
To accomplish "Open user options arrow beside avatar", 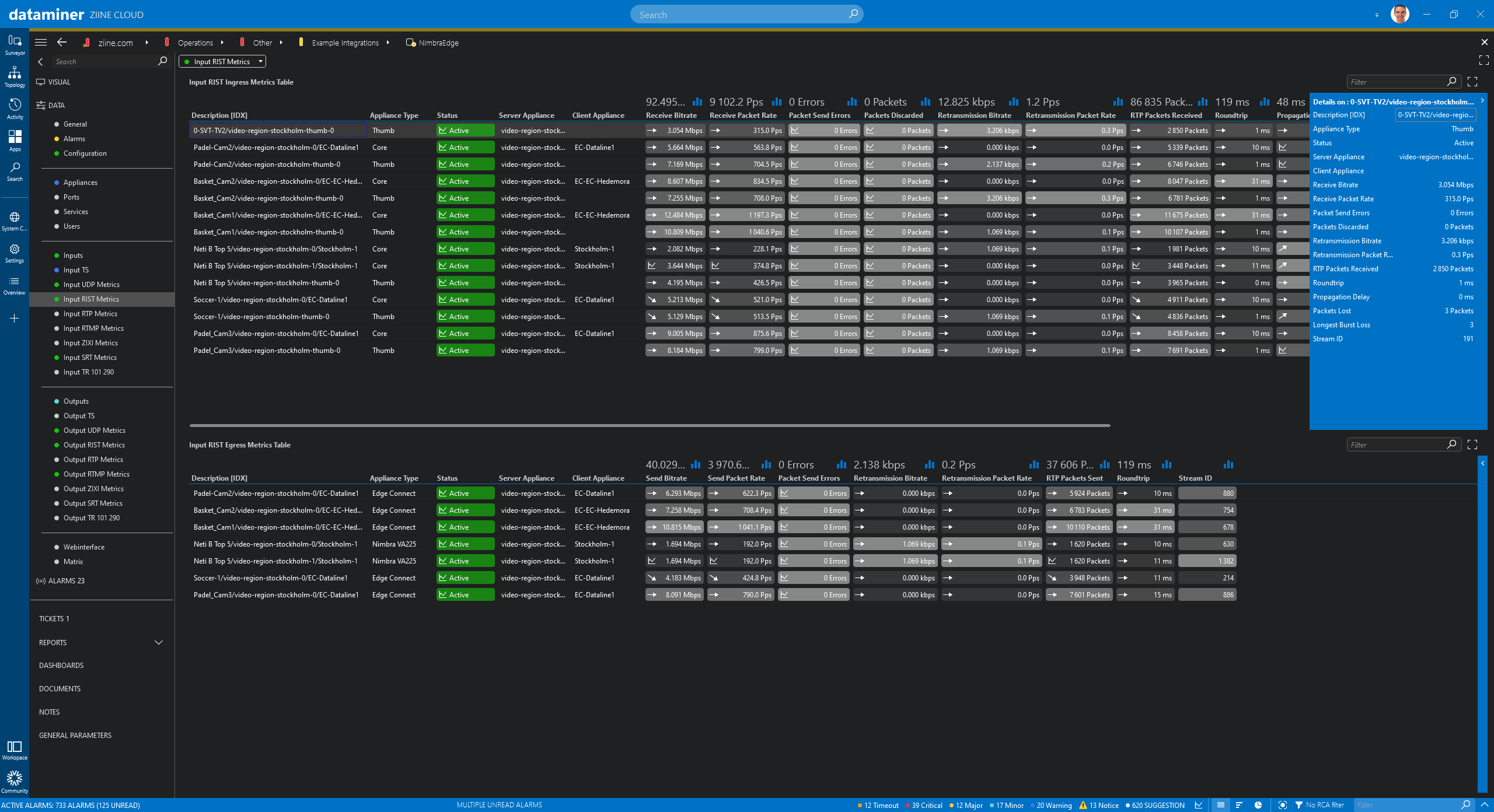I will click(x=1377, y=15).
